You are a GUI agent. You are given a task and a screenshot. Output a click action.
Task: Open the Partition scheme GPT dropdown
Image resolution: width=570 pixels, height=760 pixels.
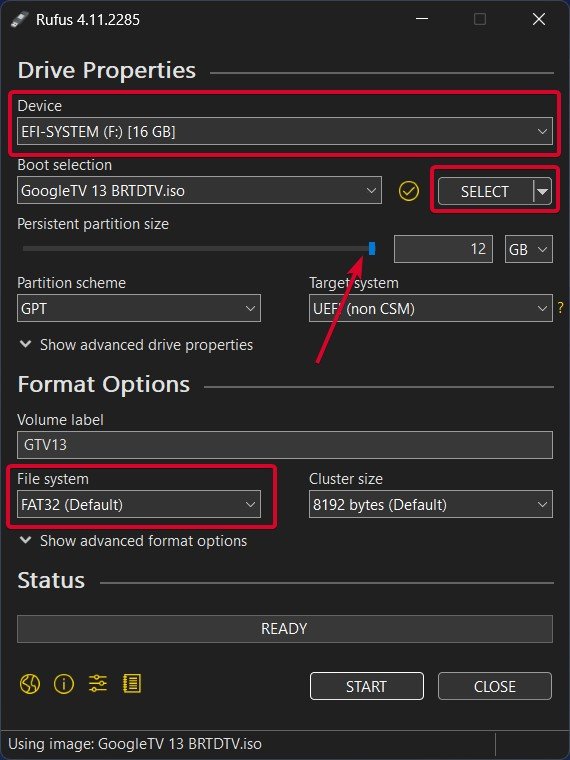click(x=139, y=308)
